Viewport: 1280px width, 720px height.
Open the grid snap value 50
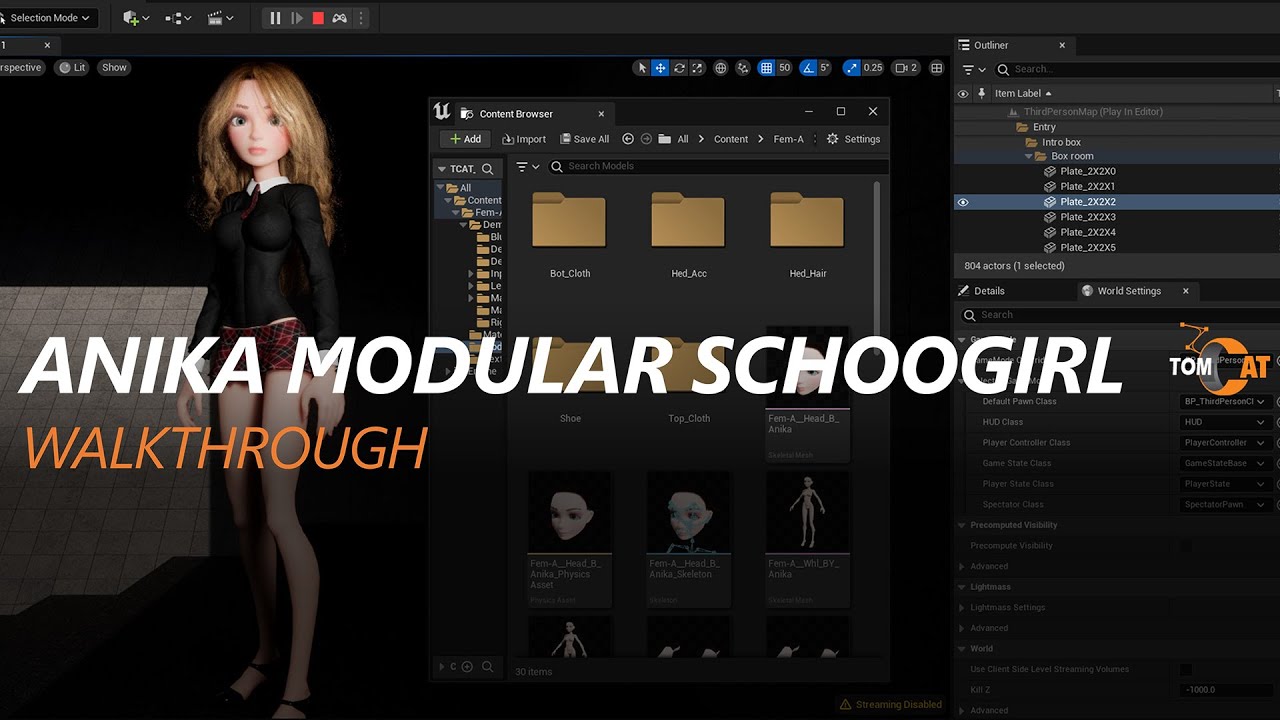[x=785, y=68]
